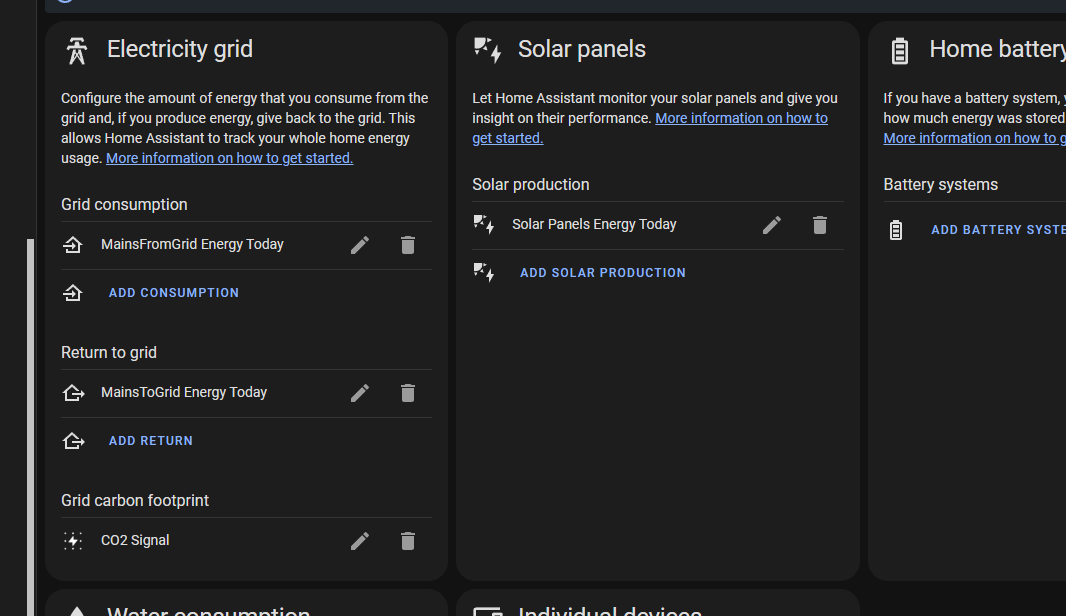Click the Home battery header icon

click(900, 50)
